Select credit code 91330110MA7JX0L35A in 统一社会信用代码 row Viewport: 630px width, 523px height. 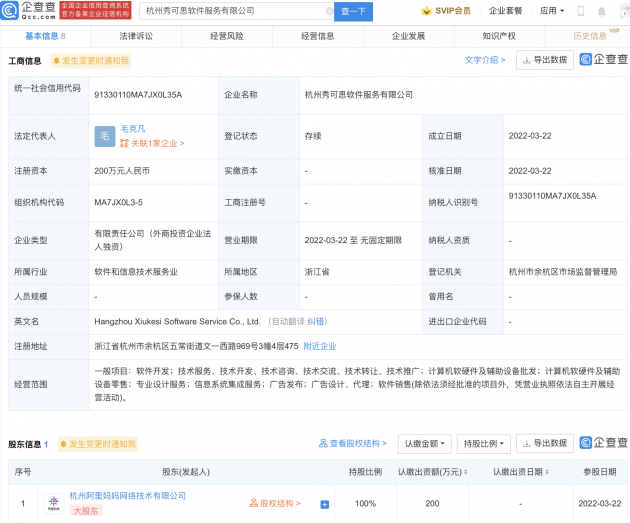[x=138, y=95]
